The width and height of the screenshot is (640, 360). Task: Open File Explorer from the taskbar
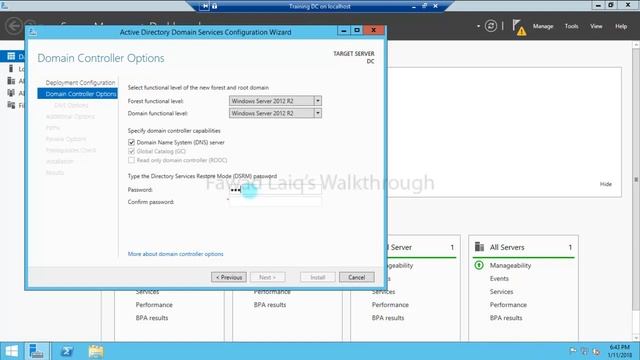coord(96,351)
